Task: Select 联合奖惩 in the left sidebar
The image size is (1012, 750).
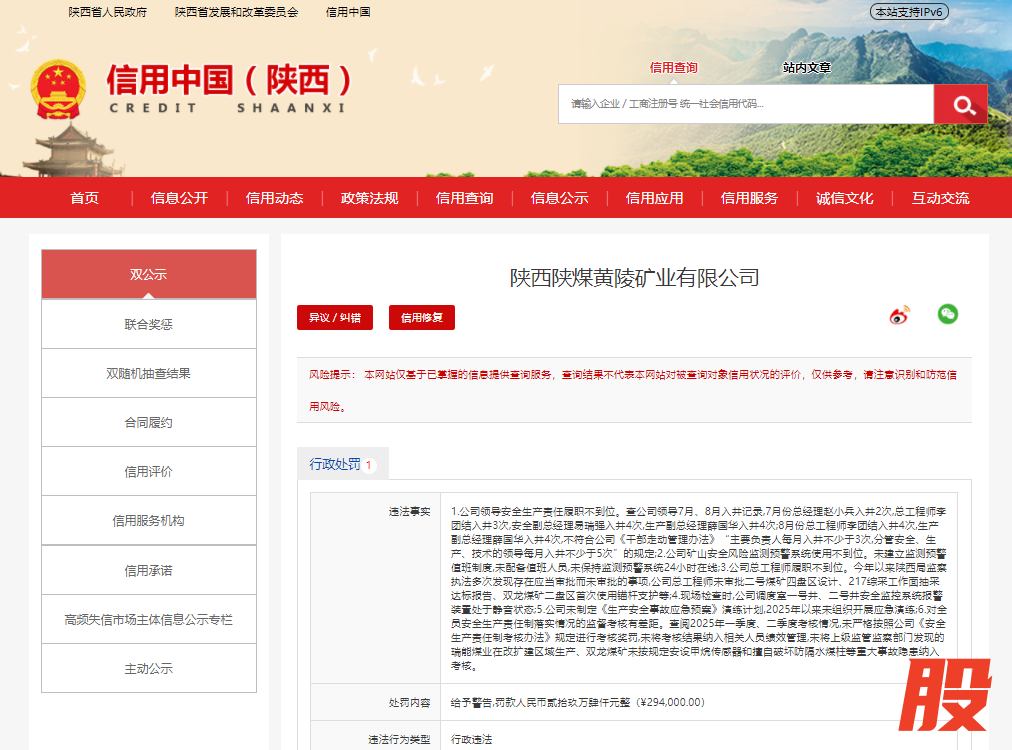Action: pos(148,324)
